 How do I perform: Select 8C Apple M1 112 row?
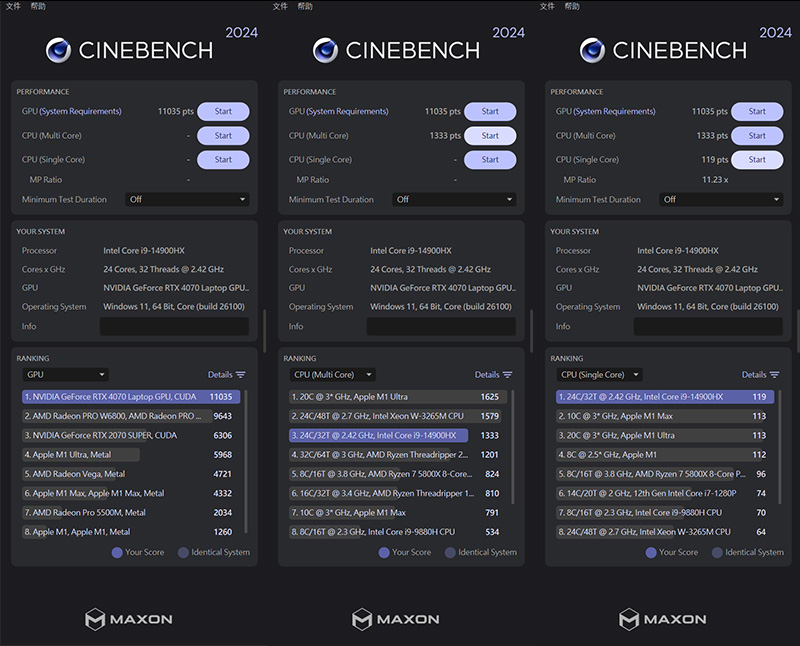pos(665,455)
